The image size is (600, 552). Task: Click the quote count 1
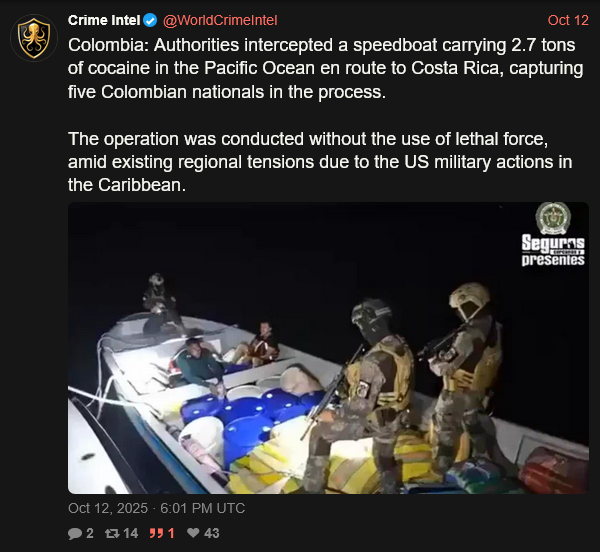click(x=171, y=533)
